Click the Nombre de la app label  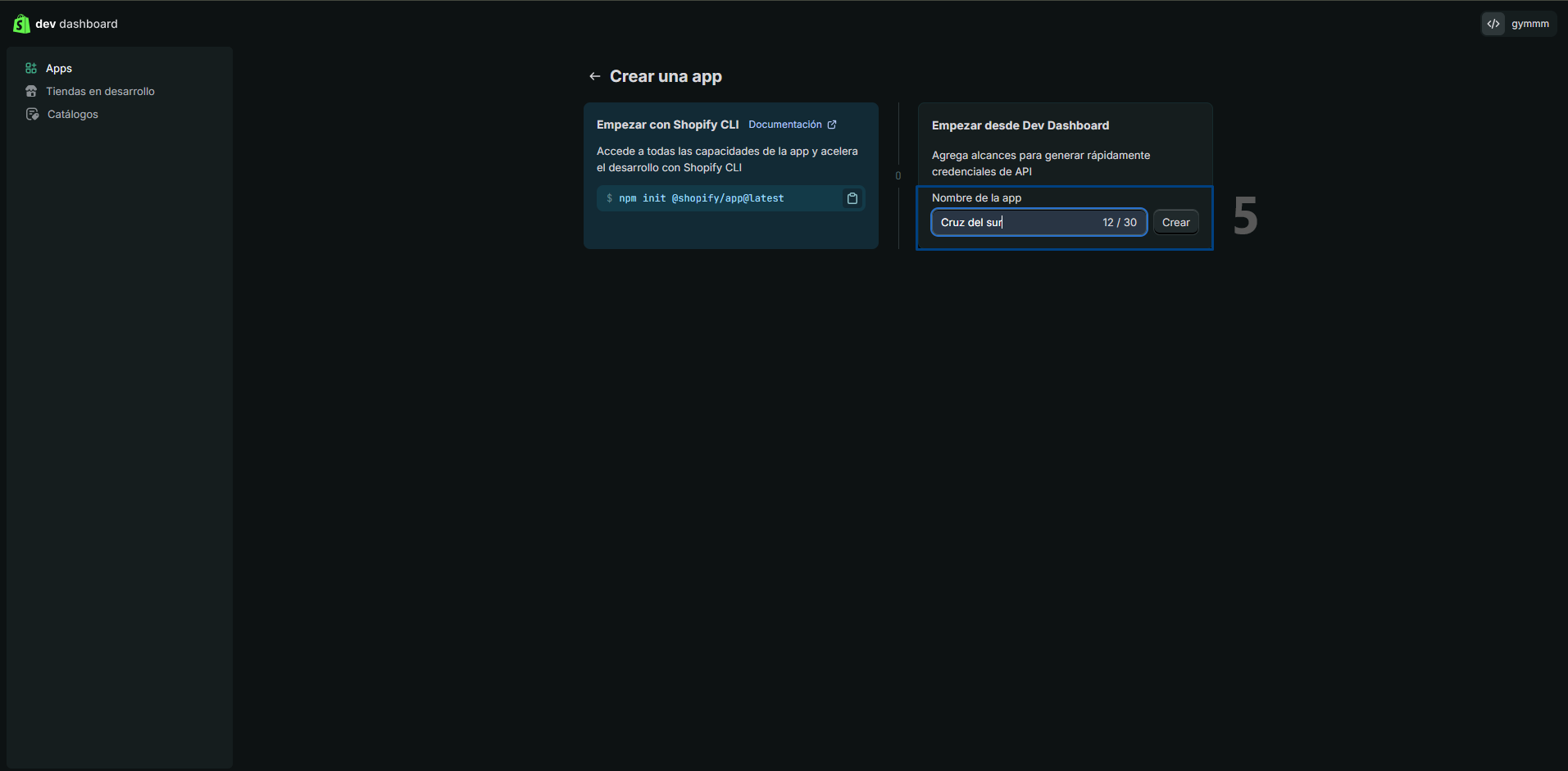click(x=976, y=197)
